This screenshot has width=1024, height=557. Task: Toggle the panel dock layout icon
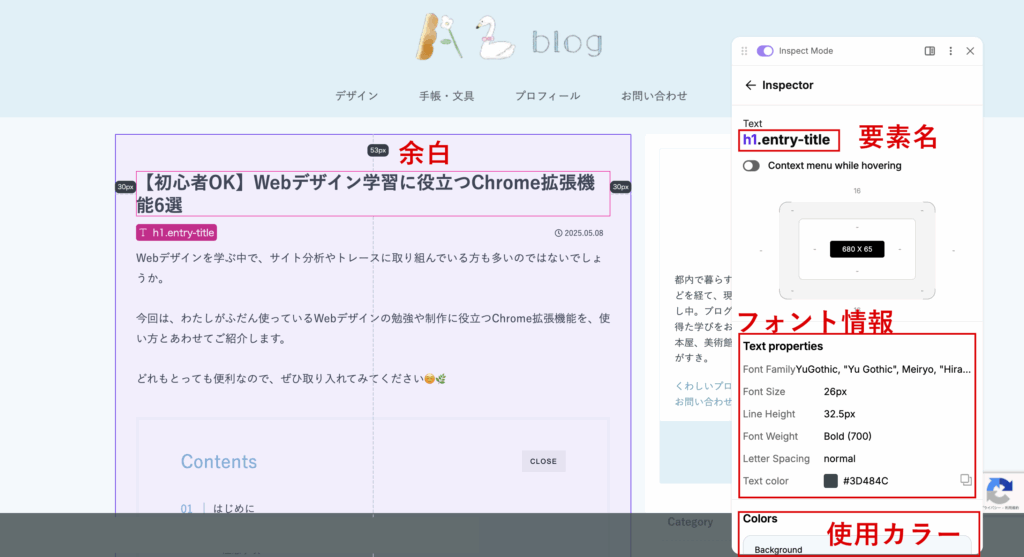[930, 51]
